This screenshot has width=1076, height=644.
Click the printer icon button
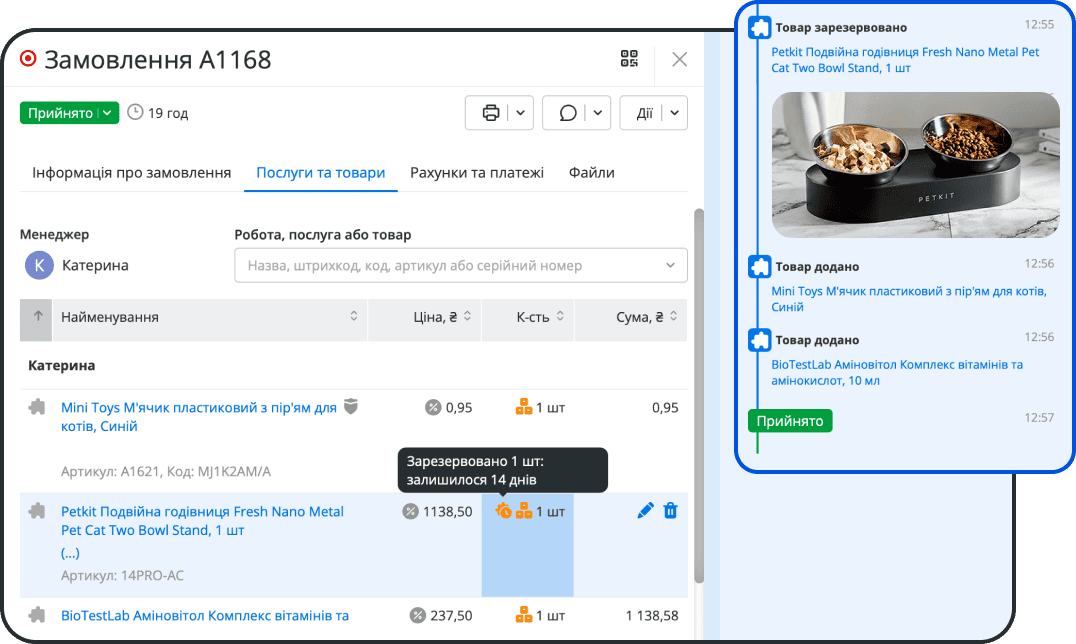pos(490,113)
